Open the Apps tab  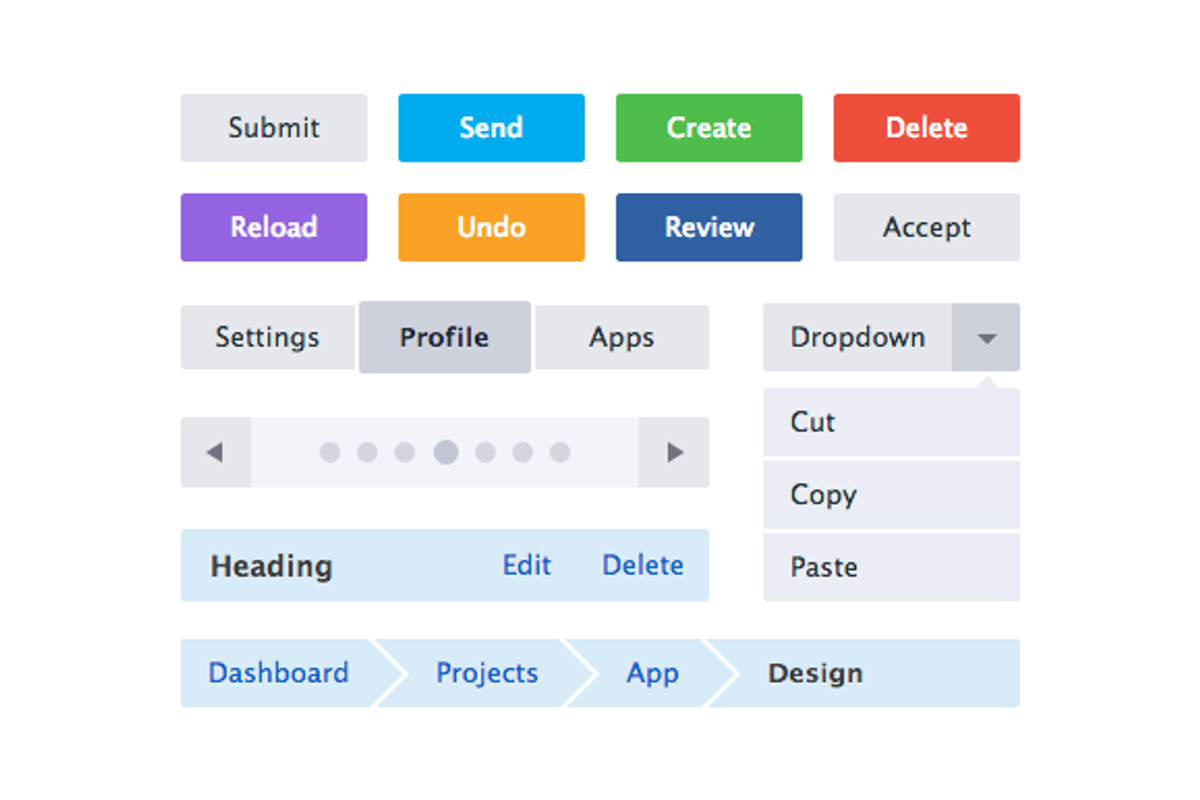click(x=621, y=337)
